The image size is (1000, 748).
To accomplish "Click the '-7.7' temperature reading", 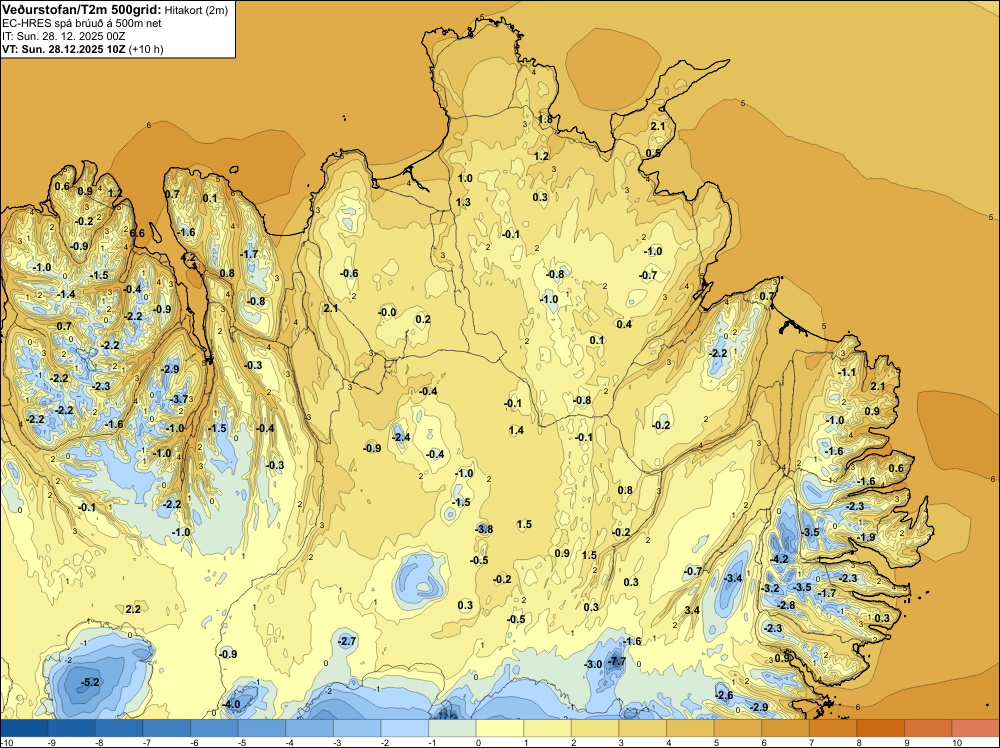I will [x=616, y=662].
